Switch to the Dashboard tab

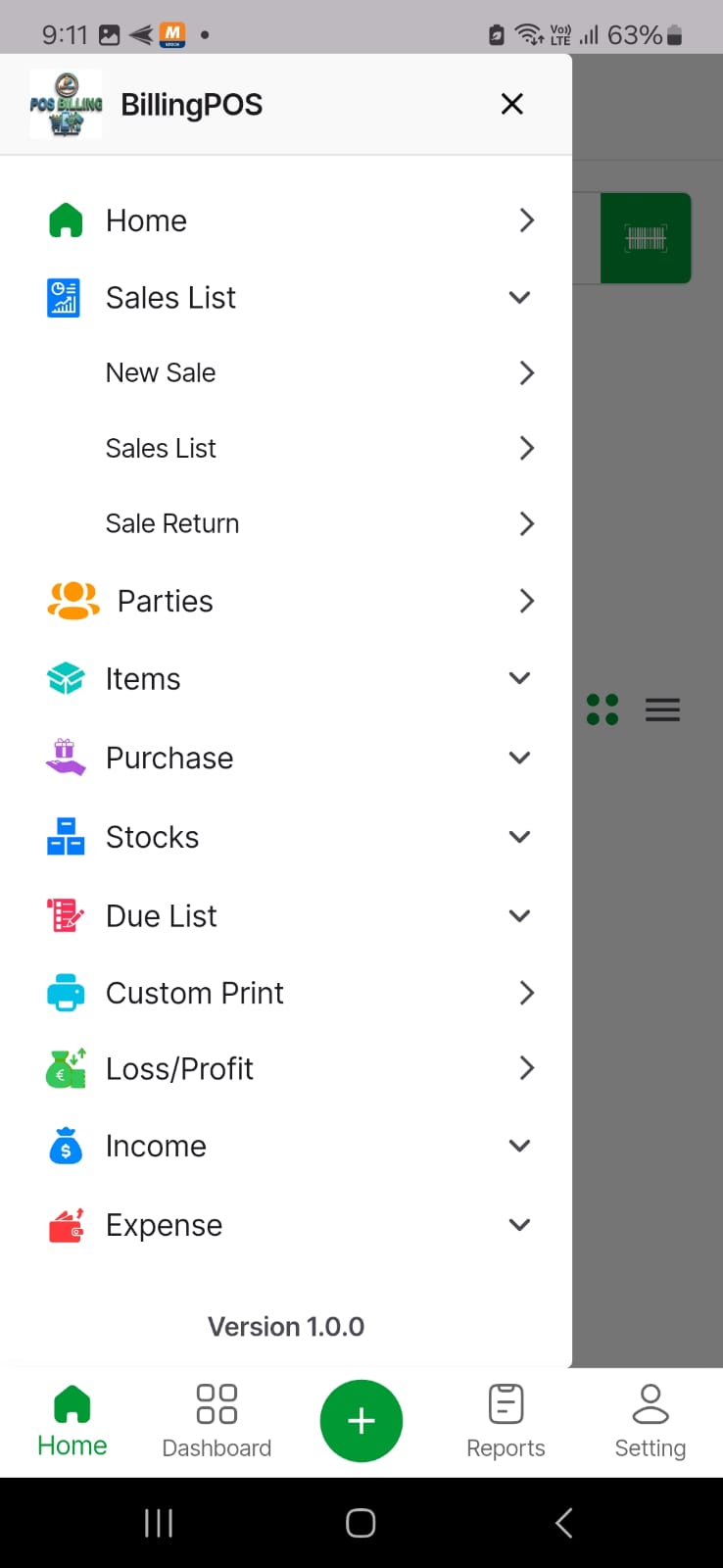217,1421
